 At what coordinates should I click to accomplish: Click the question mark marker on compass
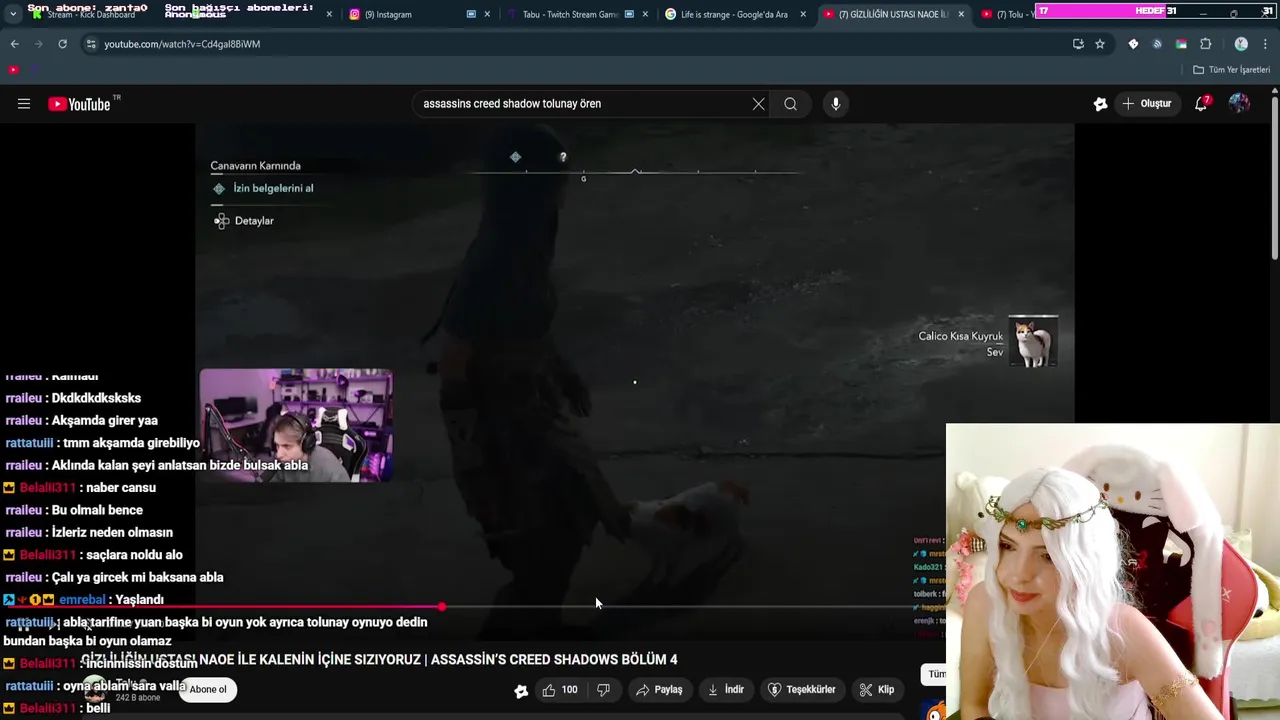pyautogui.click(x=563, y=157)
